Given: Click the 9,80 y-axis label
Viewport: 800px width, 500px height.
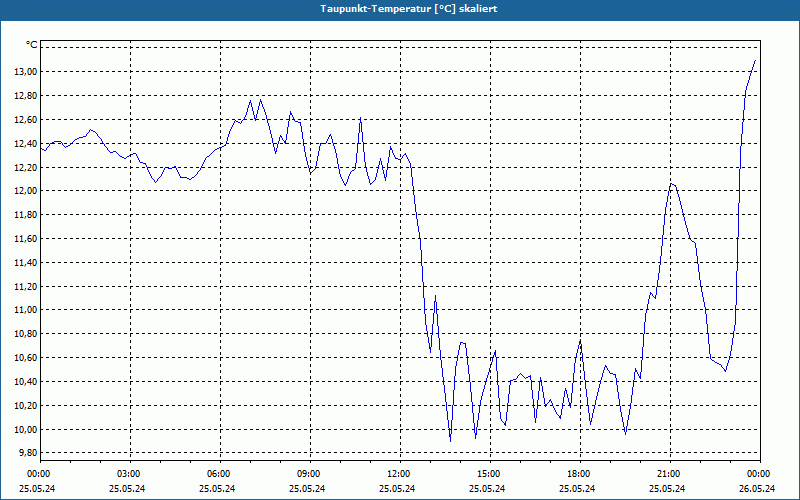Looking at the screenshot, I should point(27,453).
